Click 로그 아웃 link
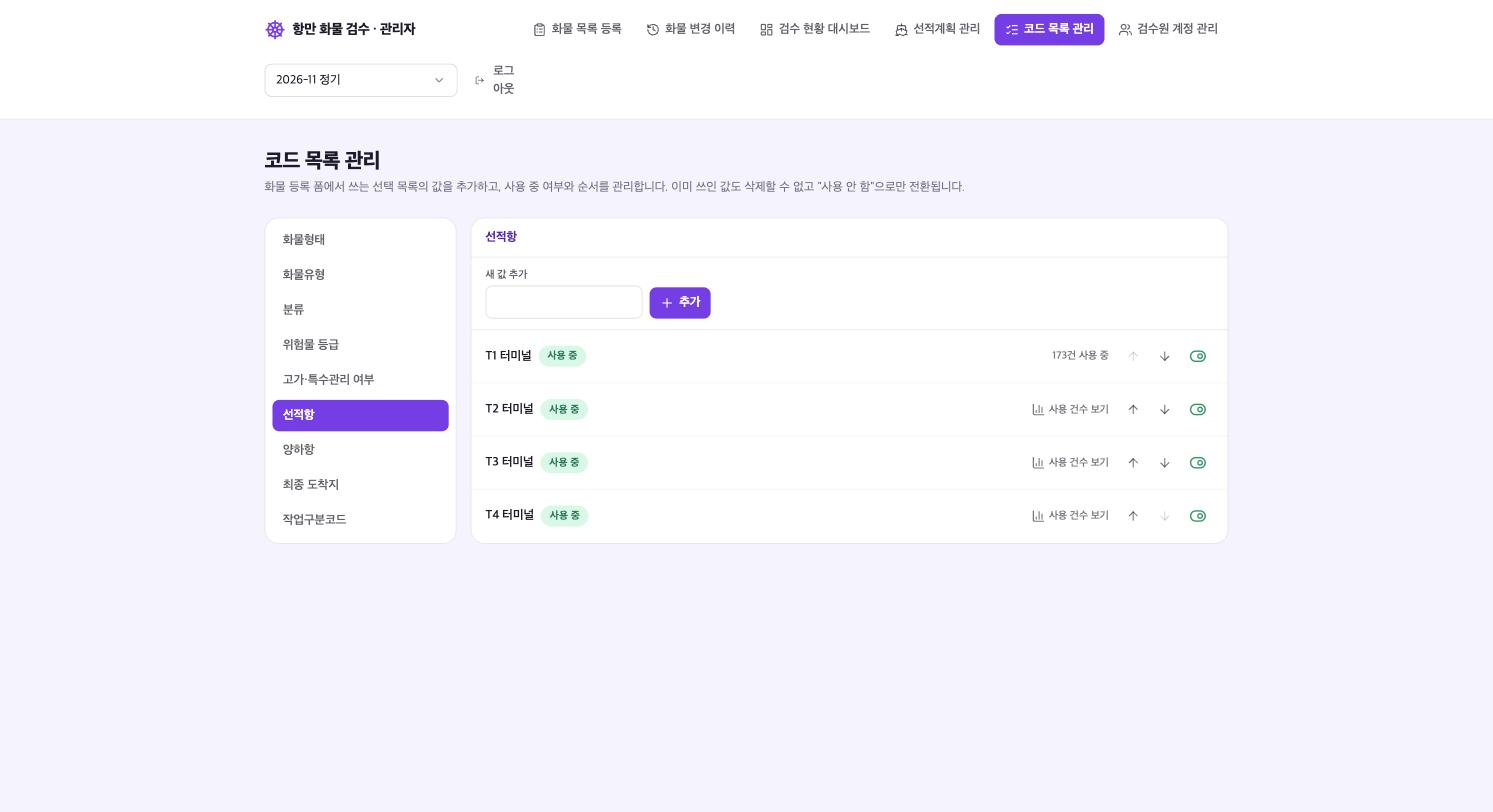This screenshot has width=1493, height=812. (494, 80)
